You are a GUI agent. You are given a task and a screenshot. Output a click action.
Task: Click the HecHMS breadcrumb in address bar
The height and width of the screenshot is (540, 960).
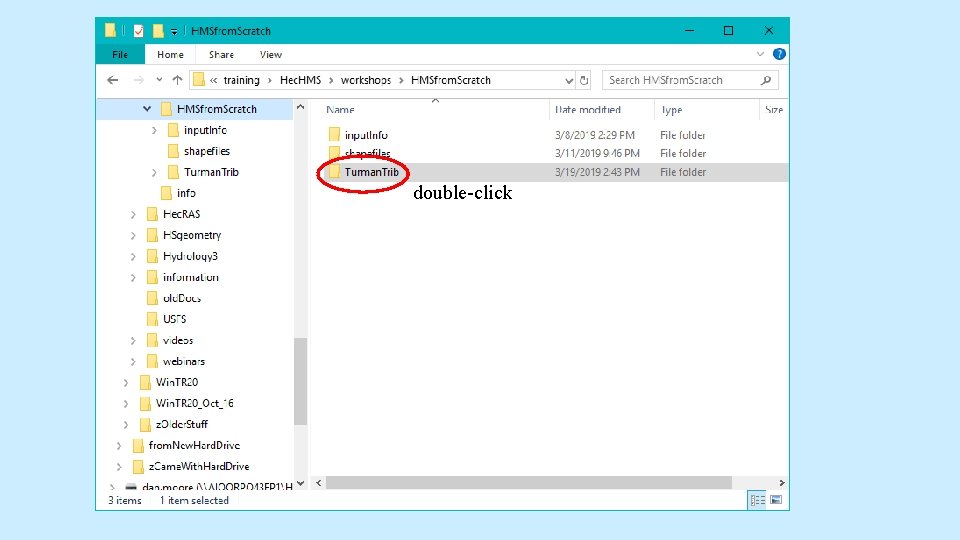point(300,80)
